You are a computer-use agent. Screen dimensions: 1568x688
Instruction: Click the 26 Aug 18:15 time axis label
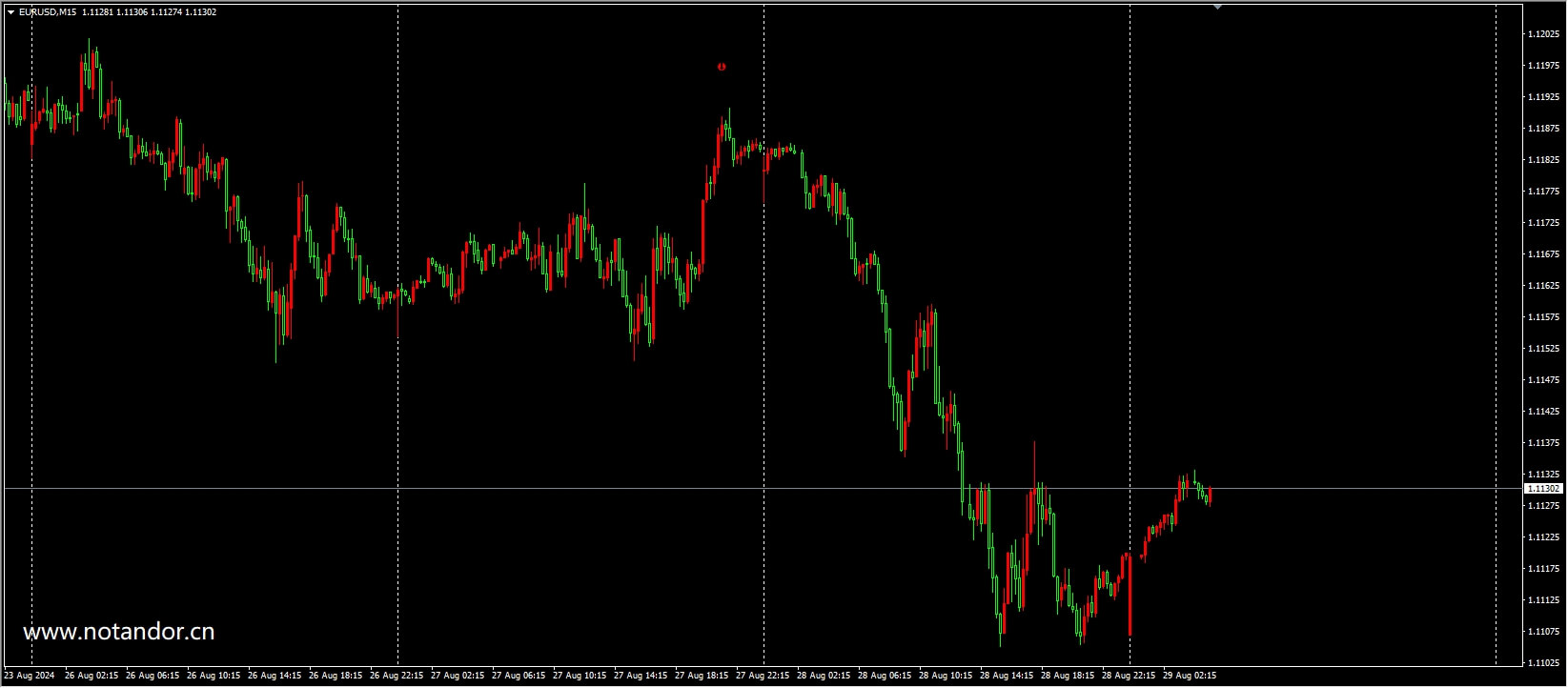point(336,676)
